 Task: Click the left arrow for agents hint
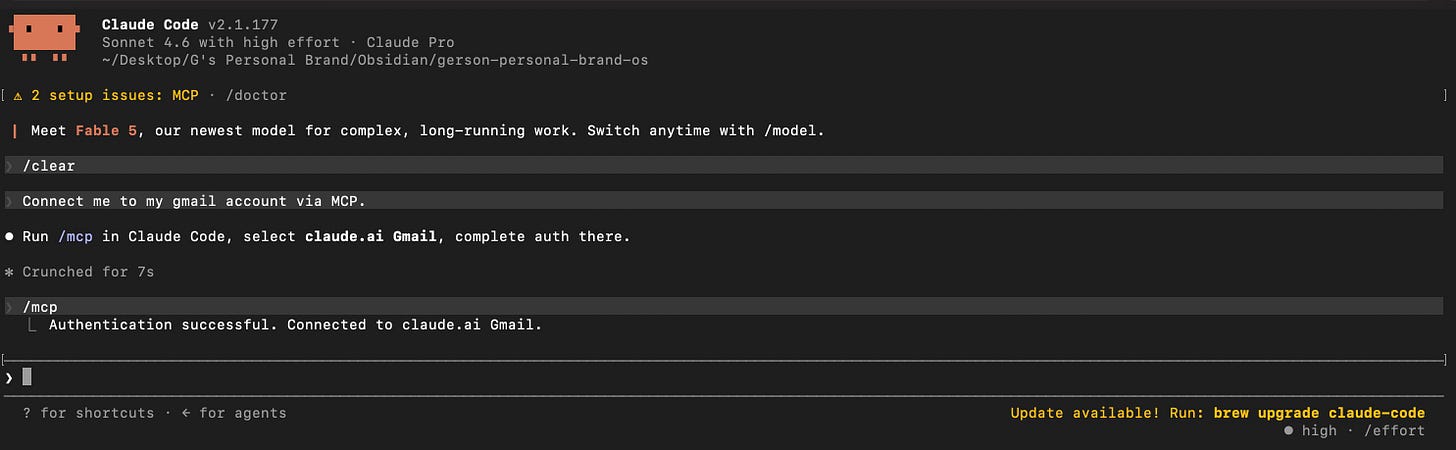(187, 413)
